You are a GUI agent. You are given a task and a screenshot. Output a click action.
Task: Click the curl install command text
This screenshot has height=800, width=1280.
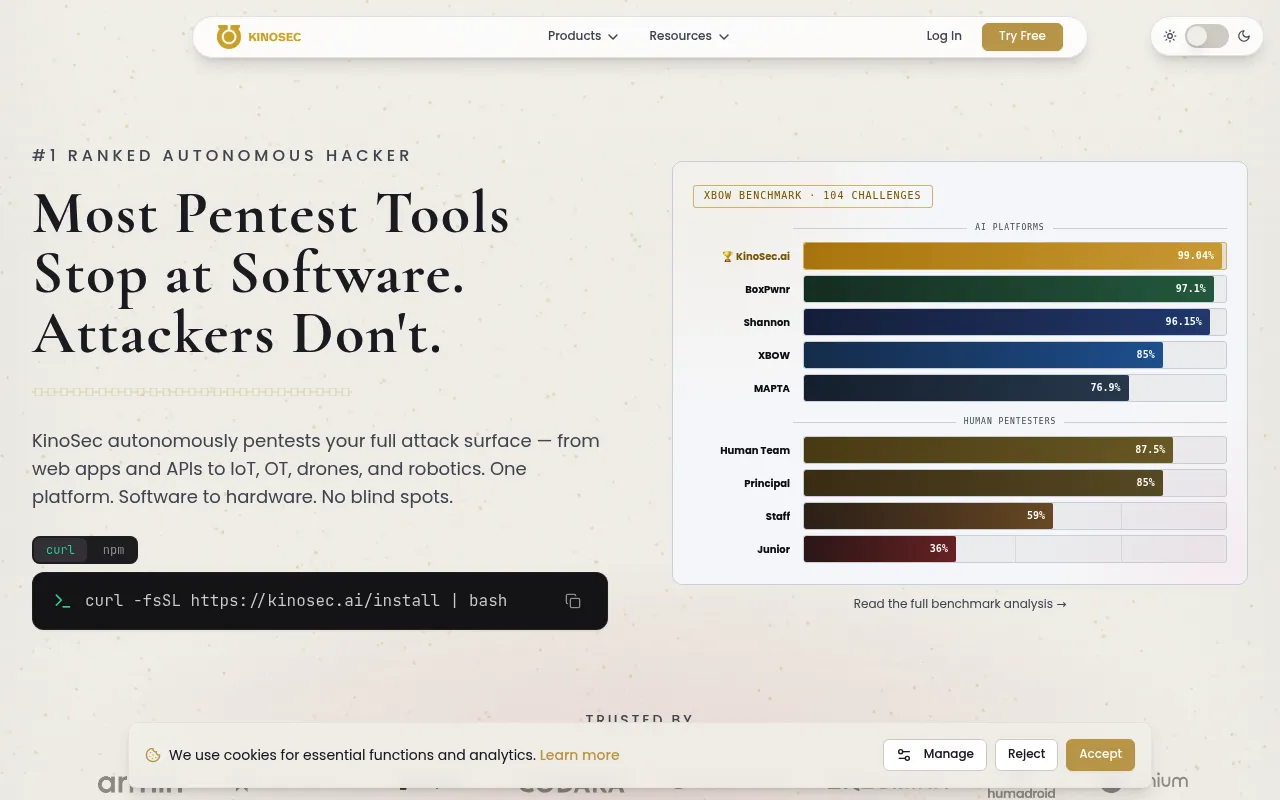(296, 601)
